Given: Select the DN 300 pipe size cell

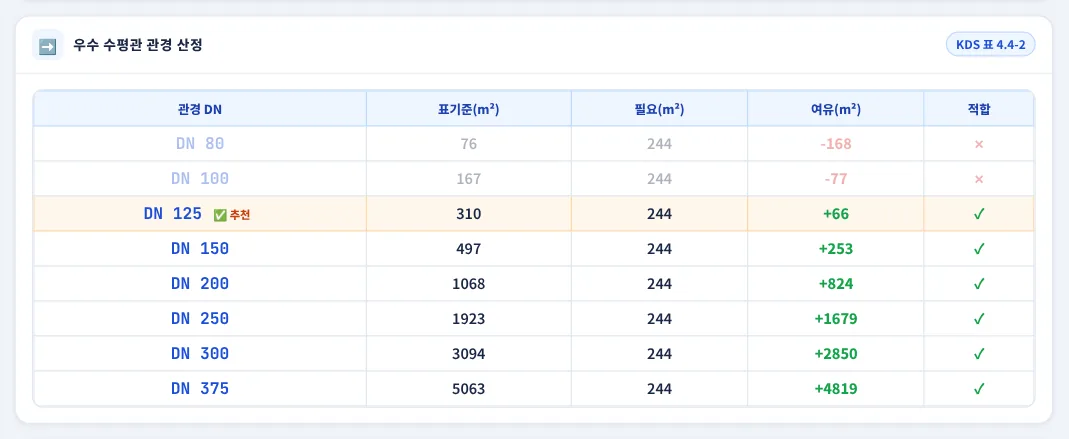Looking at the screenshot, I should pyautogui.click(x=200, y=354).
